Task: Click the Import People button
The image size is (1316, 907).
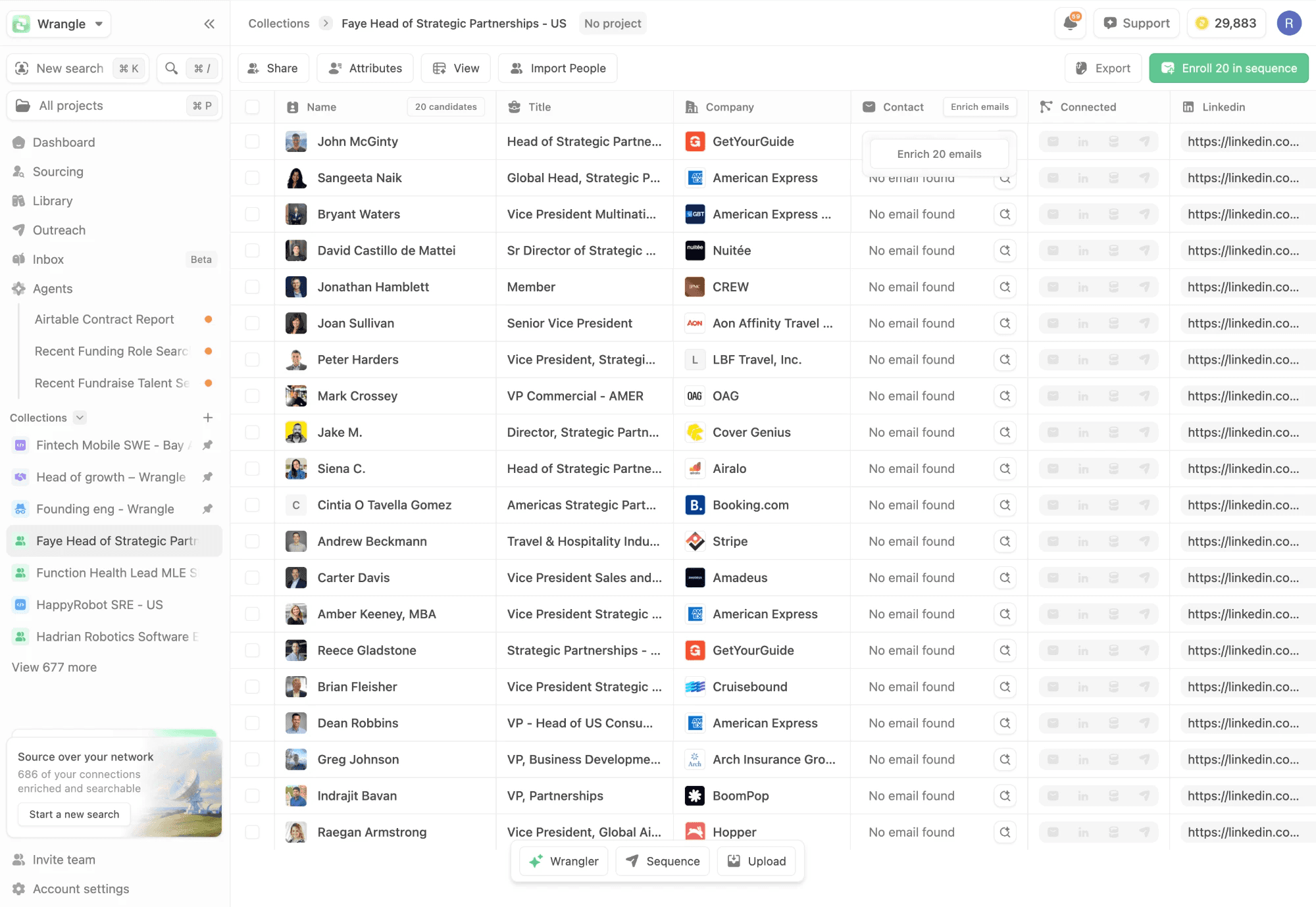Action: coord(557,68)
